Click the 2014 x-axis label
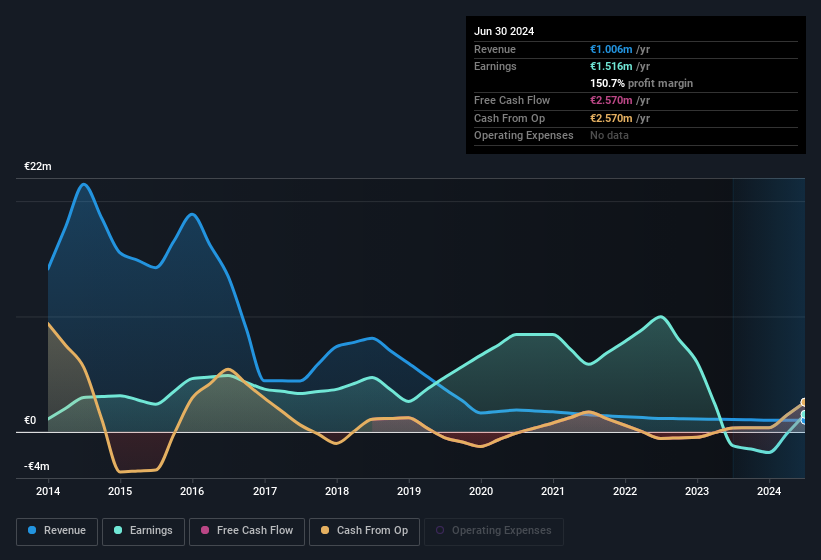 (48, 491)
